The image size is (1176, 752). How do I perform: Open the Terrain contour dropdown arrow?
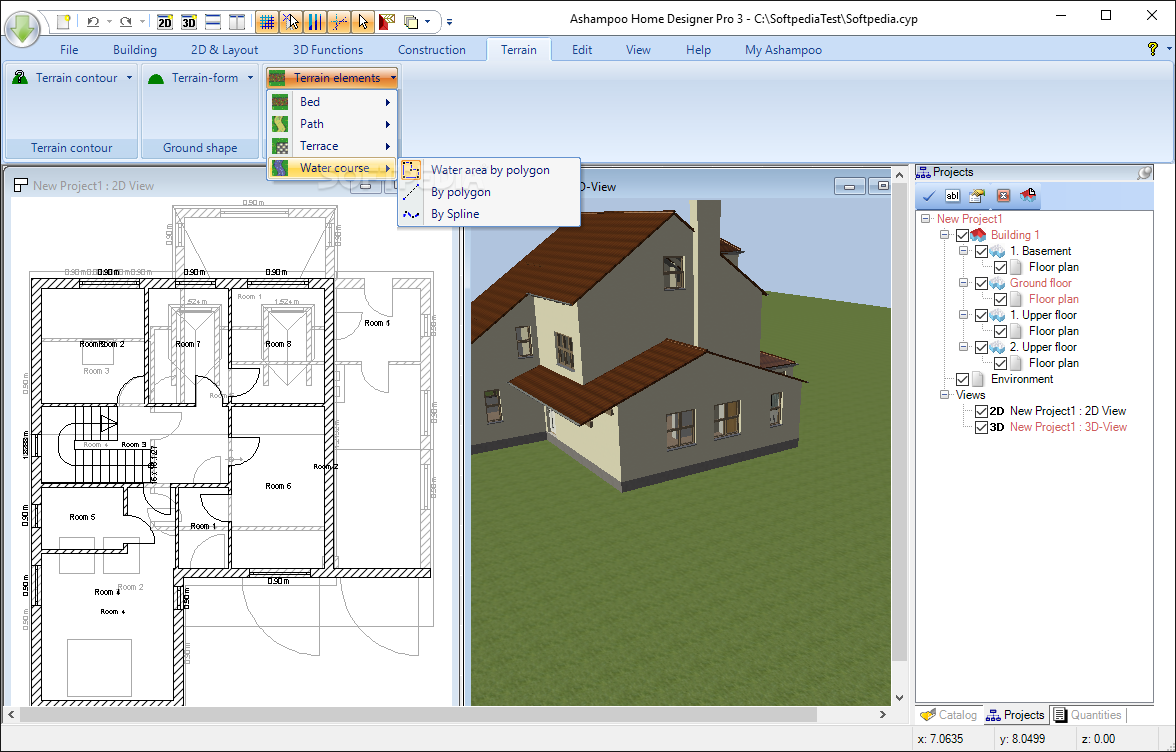click(x=129, y=78)
